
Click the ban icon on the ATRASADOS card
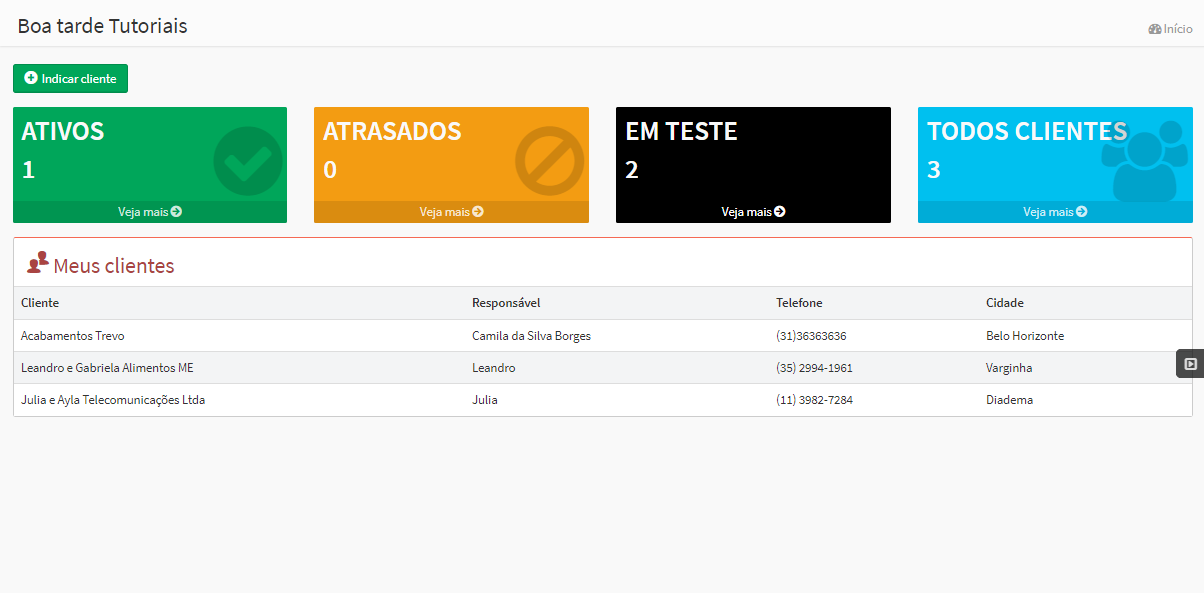(548, 160)
